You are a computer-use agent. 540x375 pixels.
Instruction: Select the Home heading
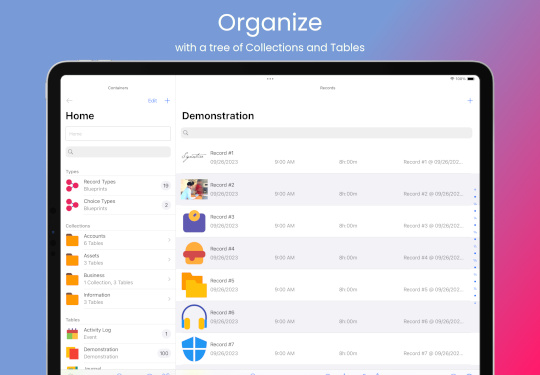(x=80, y=116)
